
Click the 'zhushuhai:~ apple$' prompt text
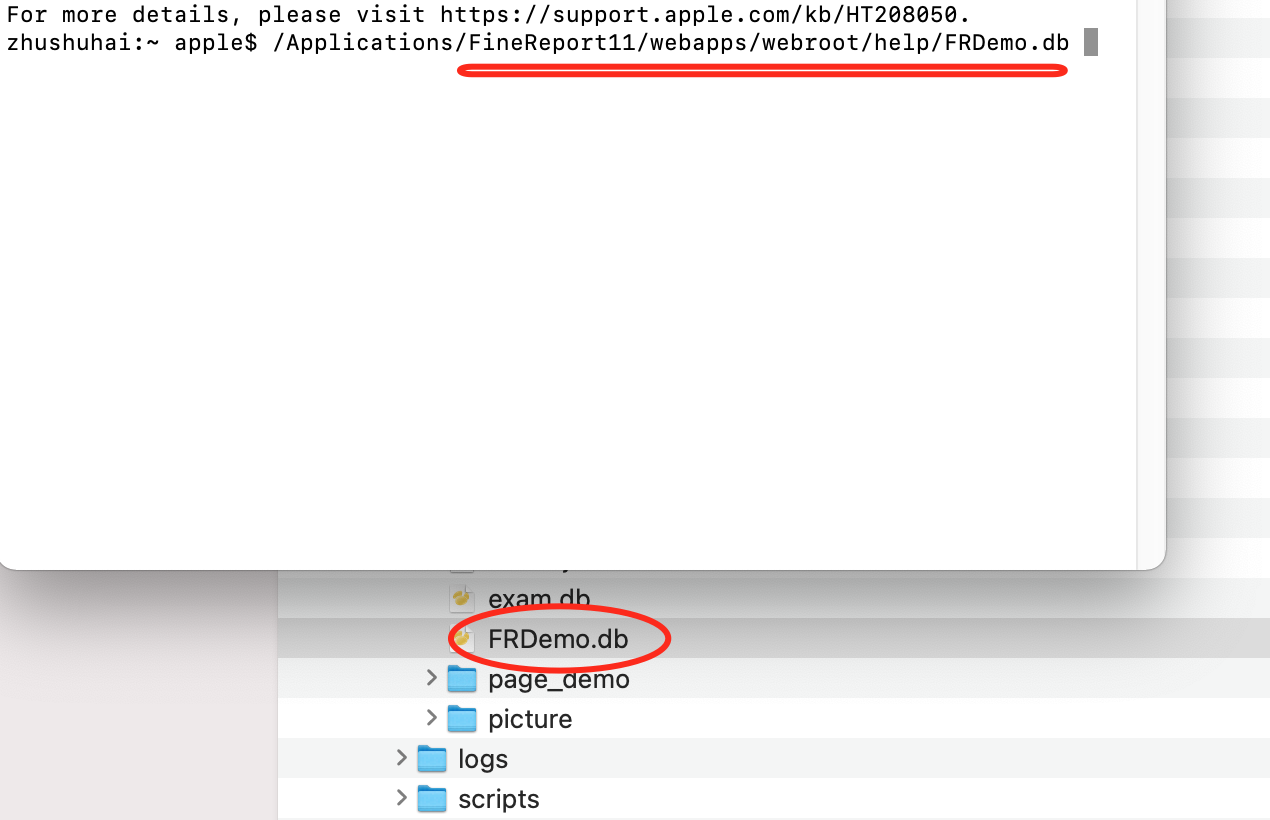tap(132, 44)
